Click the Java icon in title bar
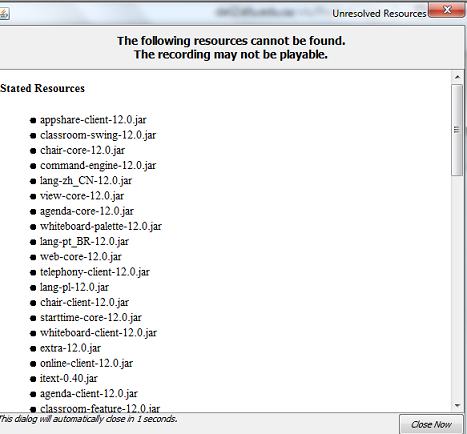Viewport: 467px width, 434px height. [4, 14]
